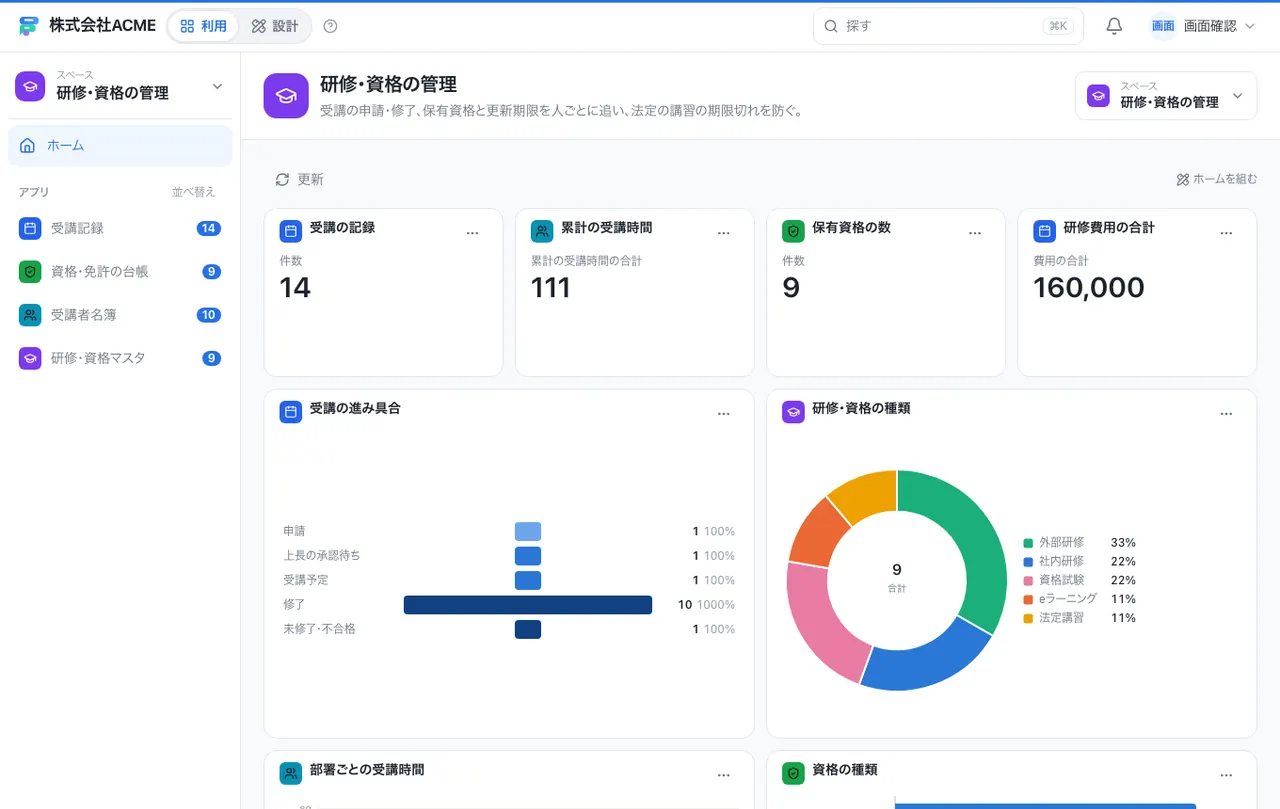Open 受講の記録 card more options

(473, 233)
